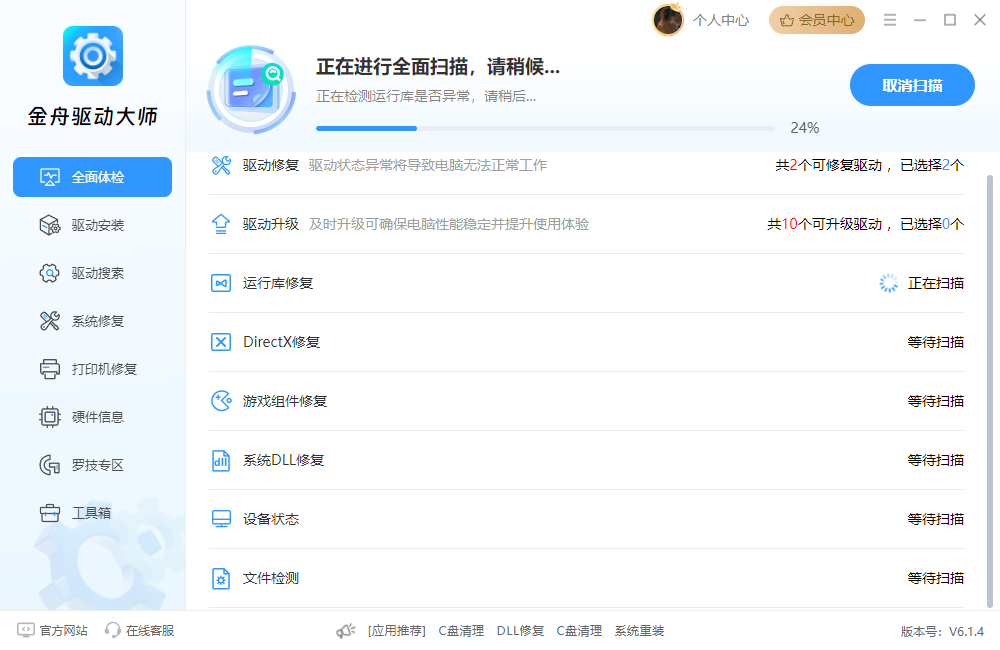Cancel the scan with 取消扫描
The height and width of the screenshot is (650, 1000).
click(x=912, y=85)
